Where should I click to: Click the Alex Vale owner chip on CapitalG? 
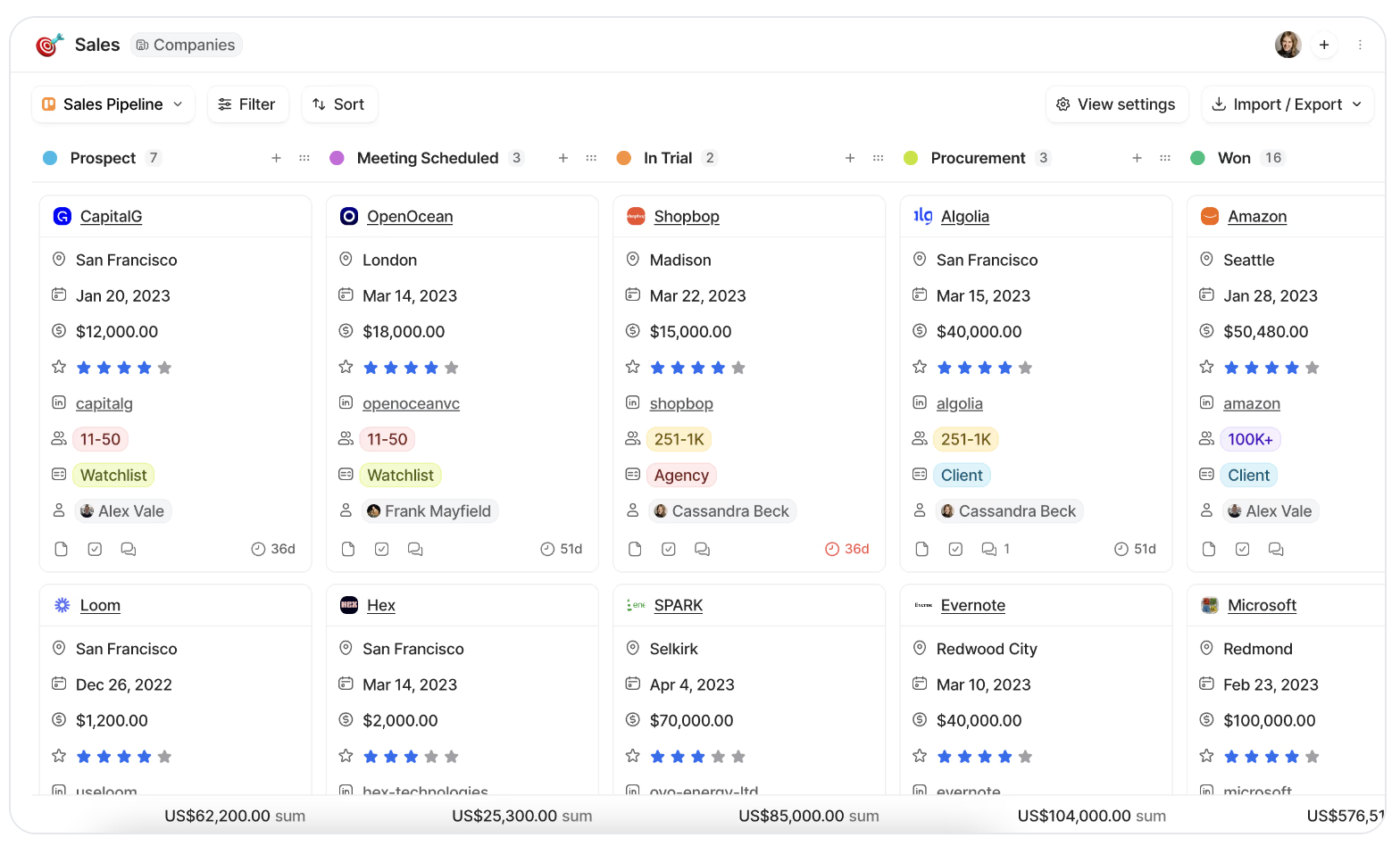(x=122, y=511)
